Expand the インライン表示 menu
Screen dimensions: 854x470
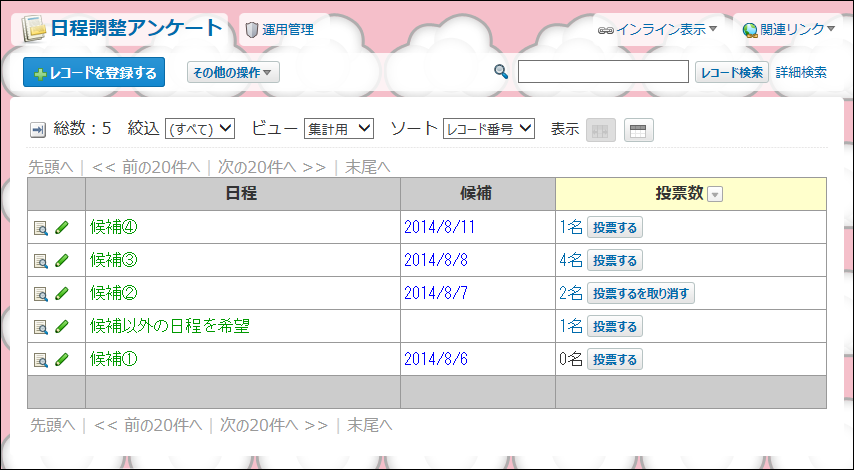coord(657,29)
